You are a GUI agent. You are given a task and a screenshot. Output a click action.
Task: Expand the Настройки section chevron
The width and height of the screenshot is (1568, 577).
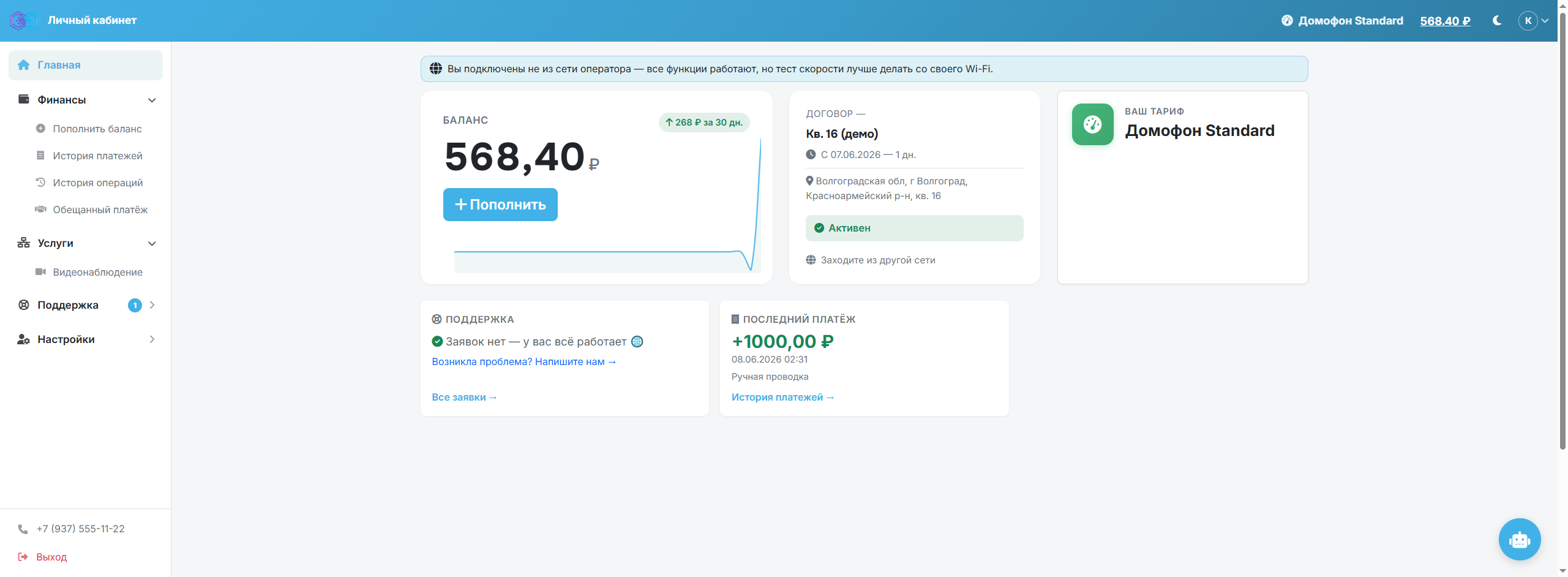tap(152, 339)
